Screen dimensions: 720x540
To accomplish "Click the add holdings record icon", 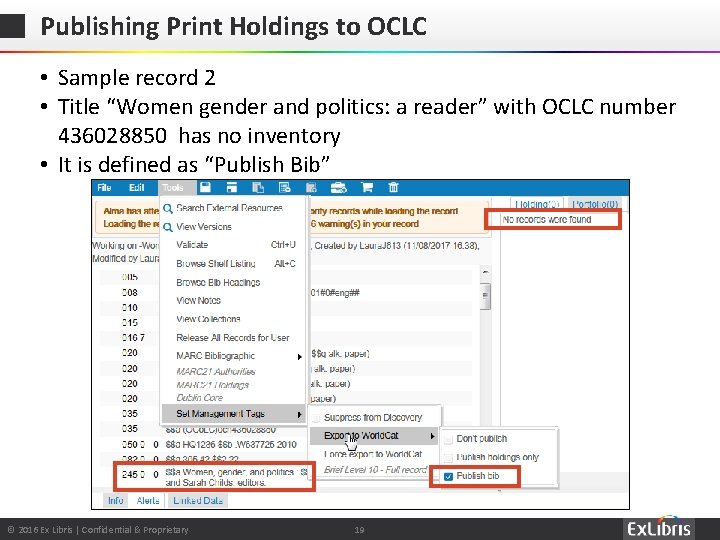I will pyautogui.click(x=285, y=187).
